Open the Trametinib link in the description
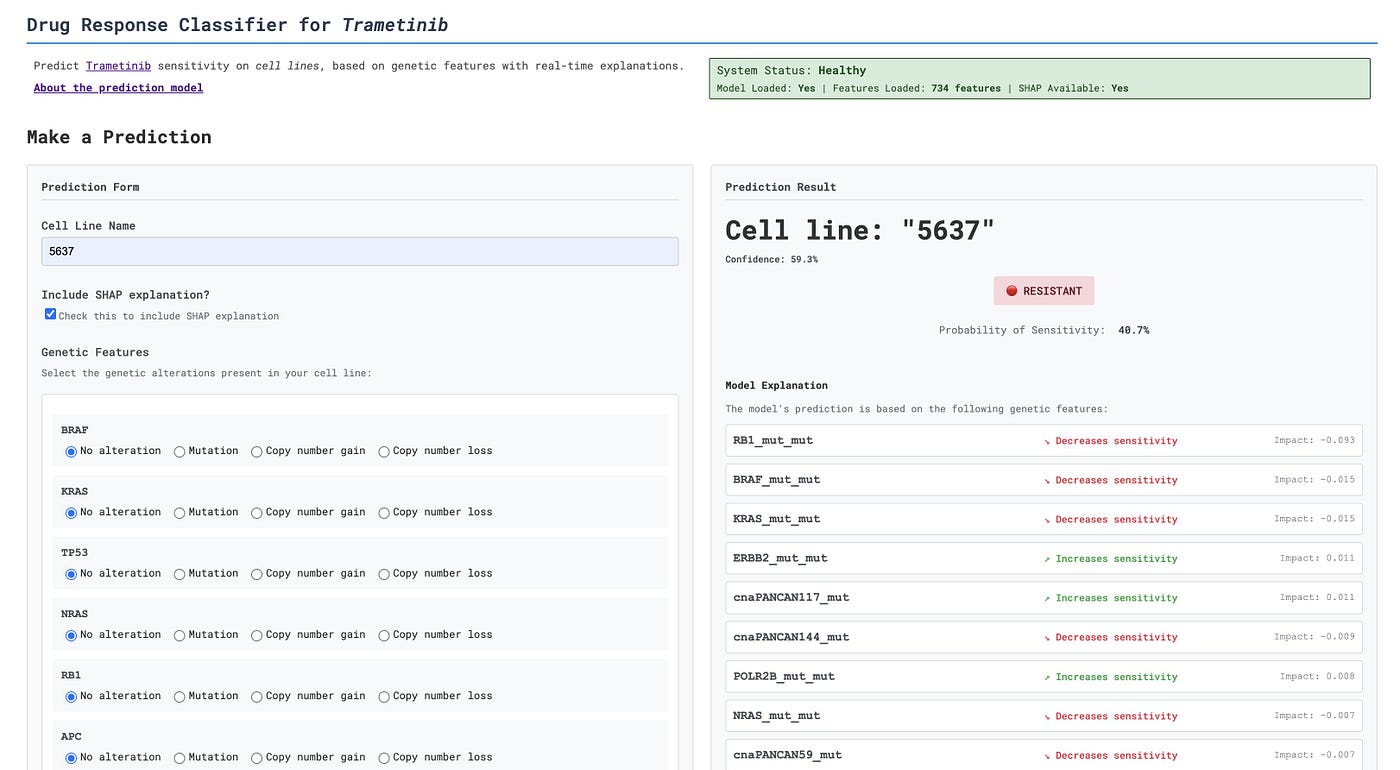Image resolution: width=1400 pixels, height=770 pixels. click(118, 66)
